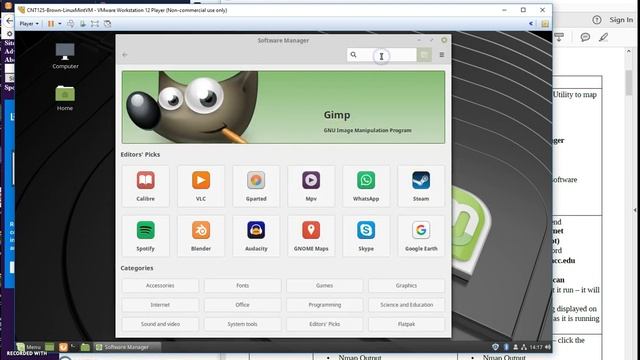This screenshot has width=640, height=360.
Task: Open the Spotify app tile
Action: point(145,236)
